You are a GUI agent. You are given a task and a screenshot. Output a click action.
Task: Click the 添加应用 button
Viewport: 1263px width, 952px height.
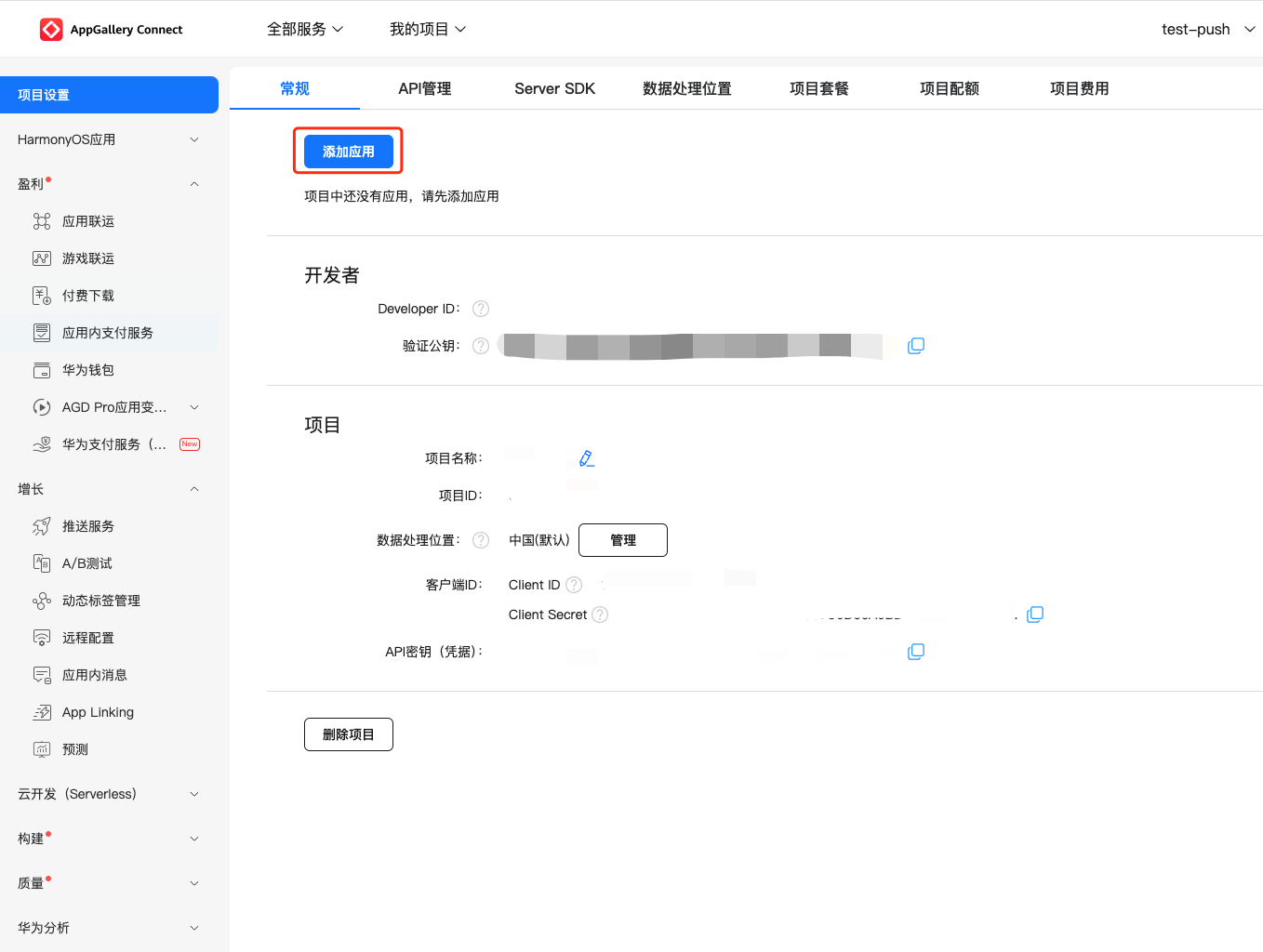[349, 152]
